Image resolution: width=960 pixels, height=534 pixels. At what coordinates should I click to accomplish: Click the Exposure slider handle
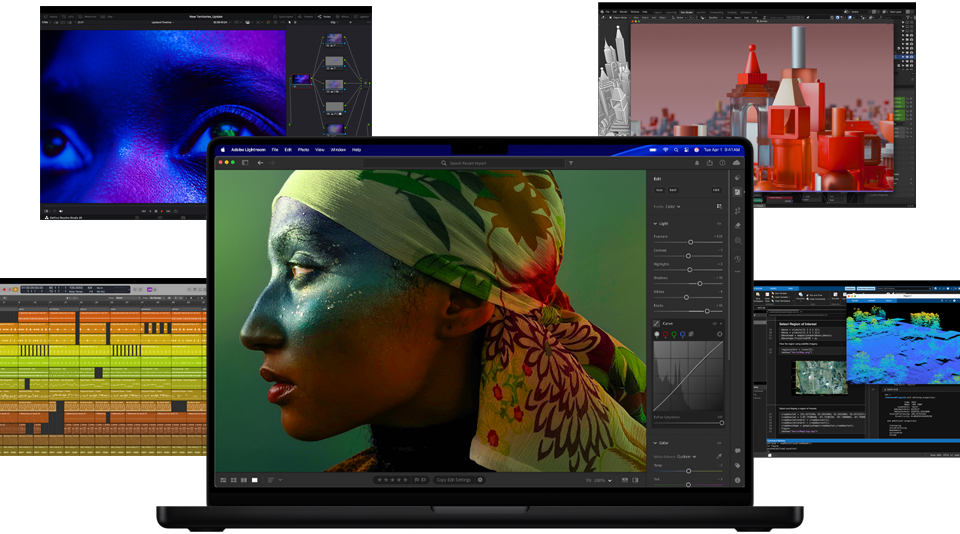click(690, 242)
